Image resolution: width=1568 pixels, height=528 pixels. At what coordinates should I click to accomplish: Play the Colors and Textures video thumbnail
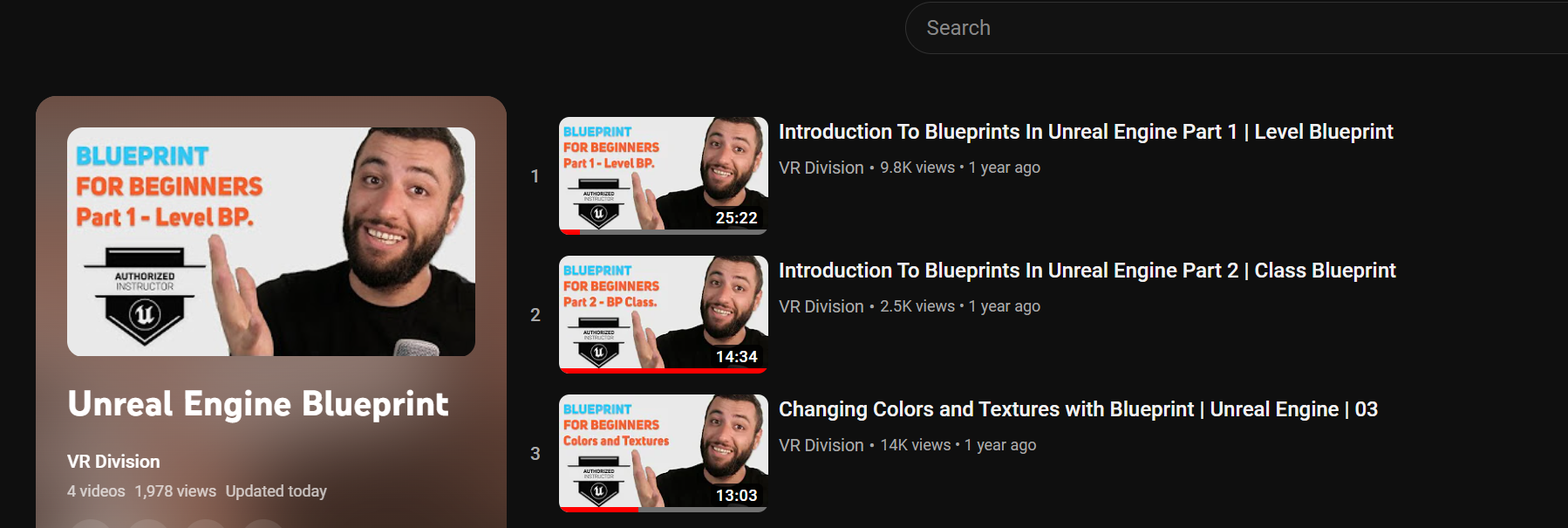click(x=664, y=453)
